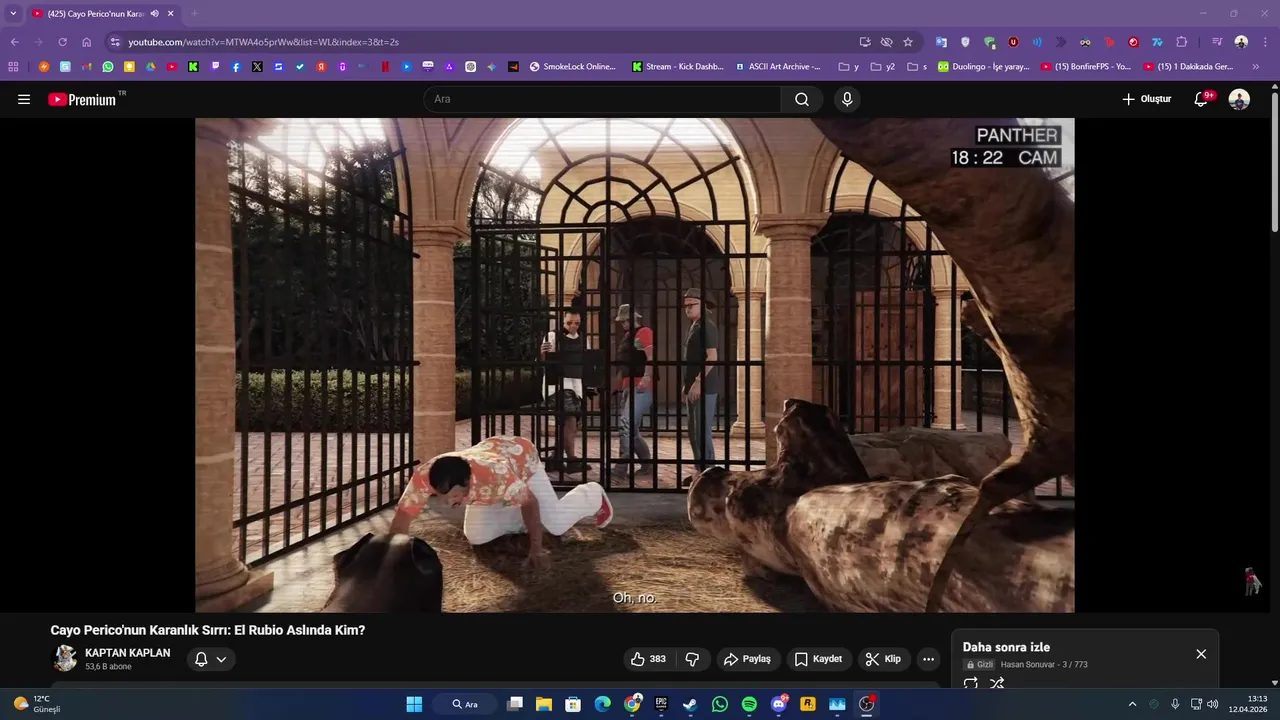Reload the page with the refresh icon
1280x720 pixels.
[62, 42]
